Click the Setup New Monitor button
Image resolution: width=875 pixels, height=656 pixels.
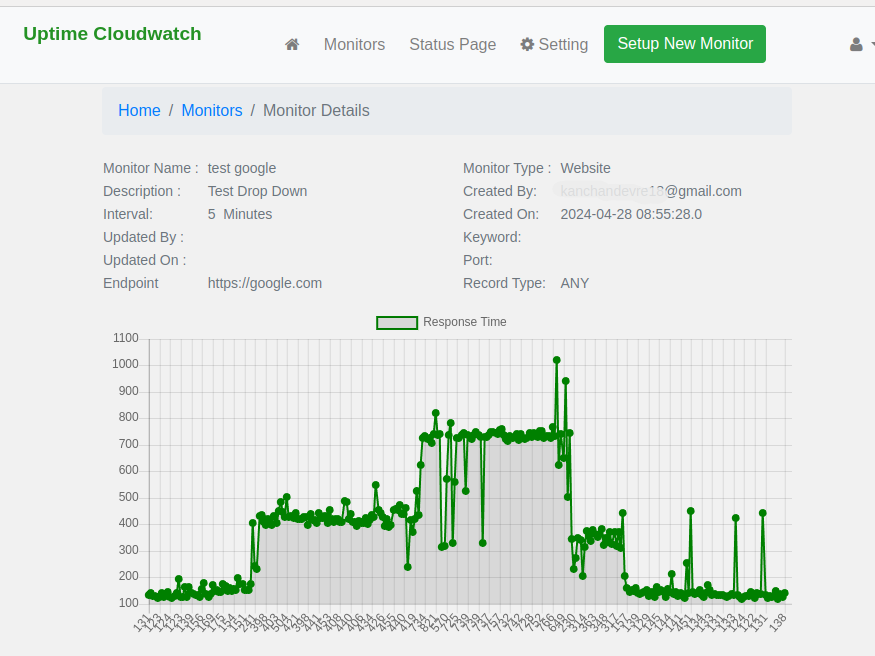click(x=685, y=44)
